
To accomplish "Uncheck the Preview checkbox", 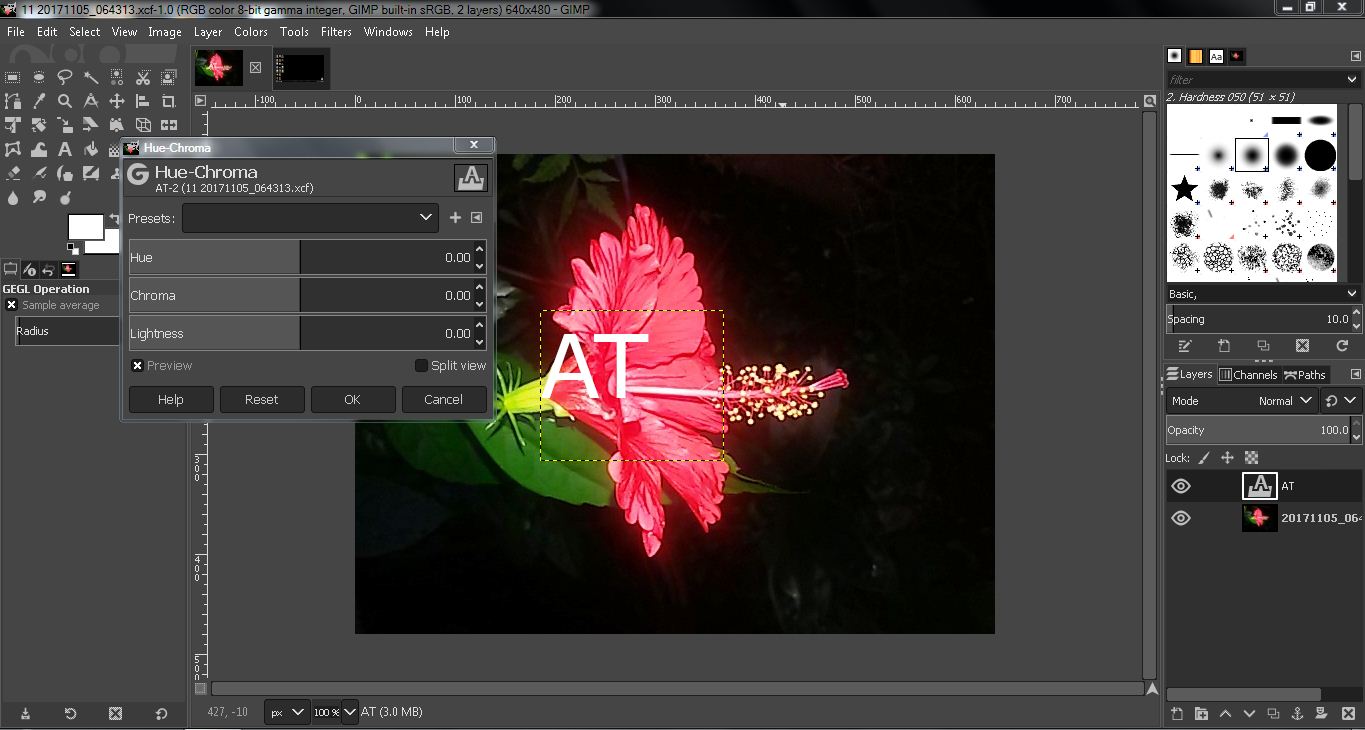I will point(137,365).
